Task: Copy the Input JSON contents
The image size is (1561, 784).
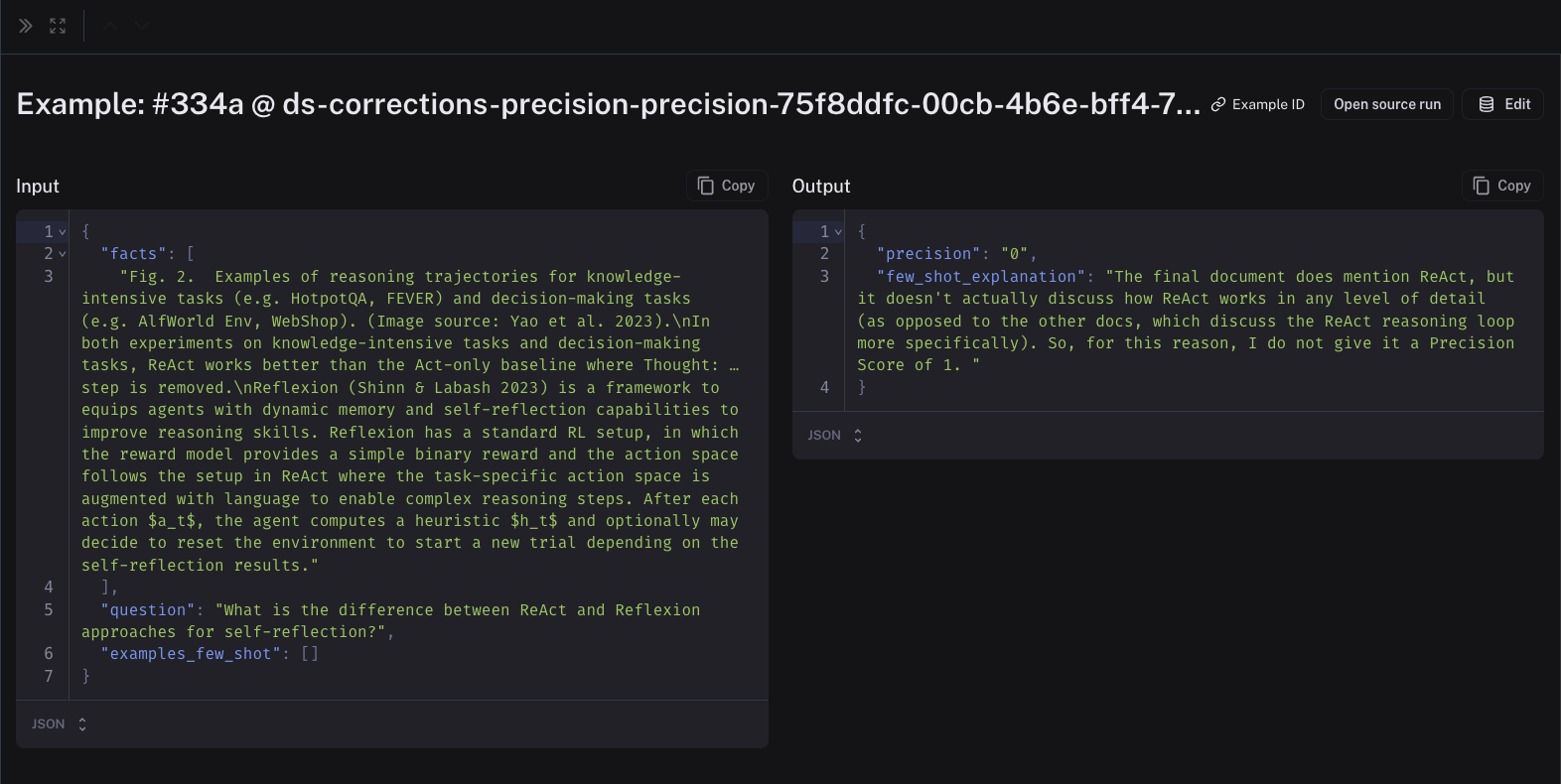Action: point(726,186)
